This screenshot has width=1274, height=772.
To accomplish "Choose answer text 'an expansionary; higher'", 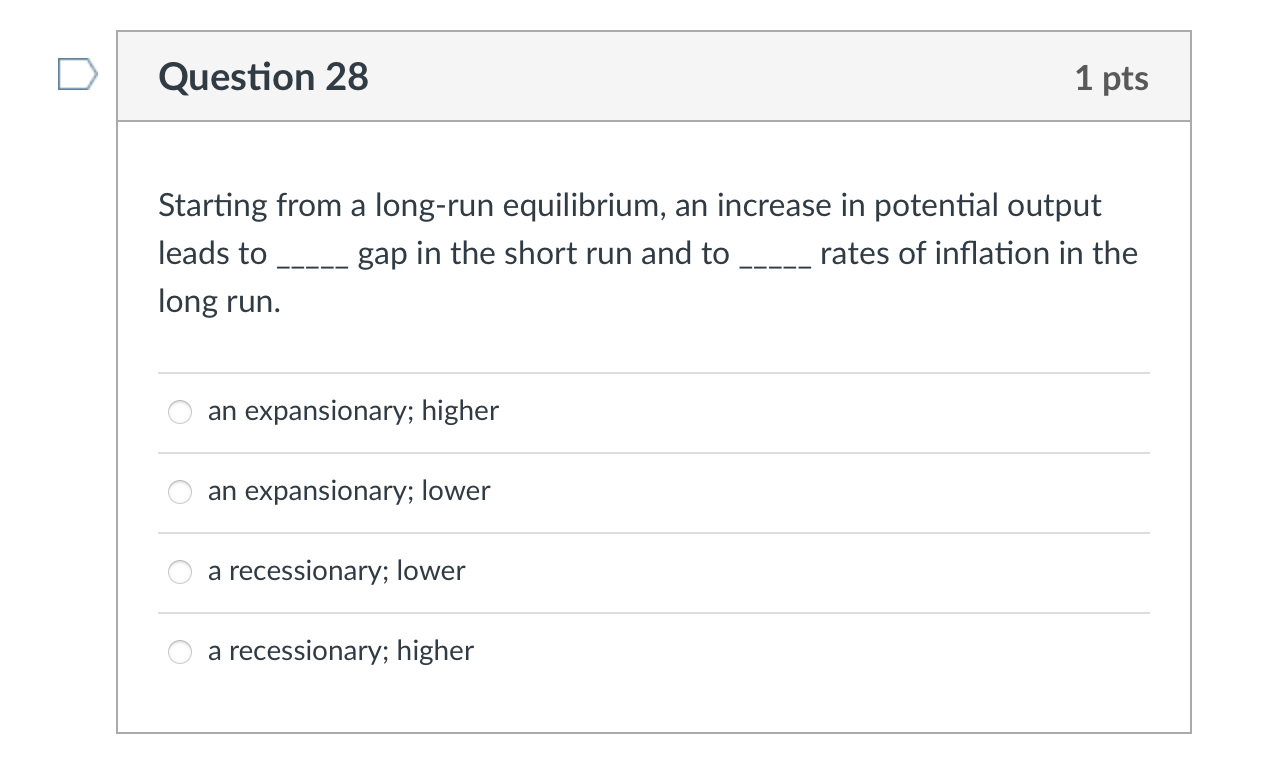I will [352, 411].
